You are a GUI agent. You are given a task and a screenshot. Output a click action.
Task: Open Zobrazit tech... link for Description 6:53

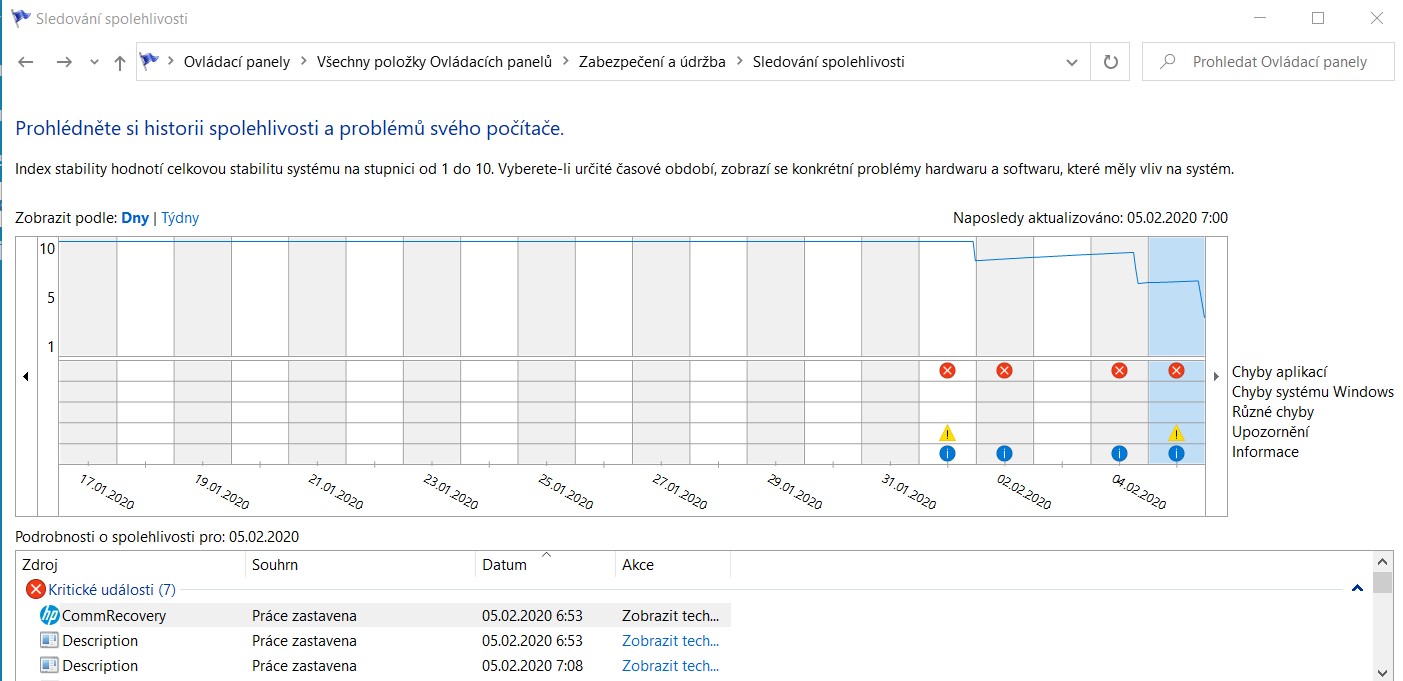point(670,641)
